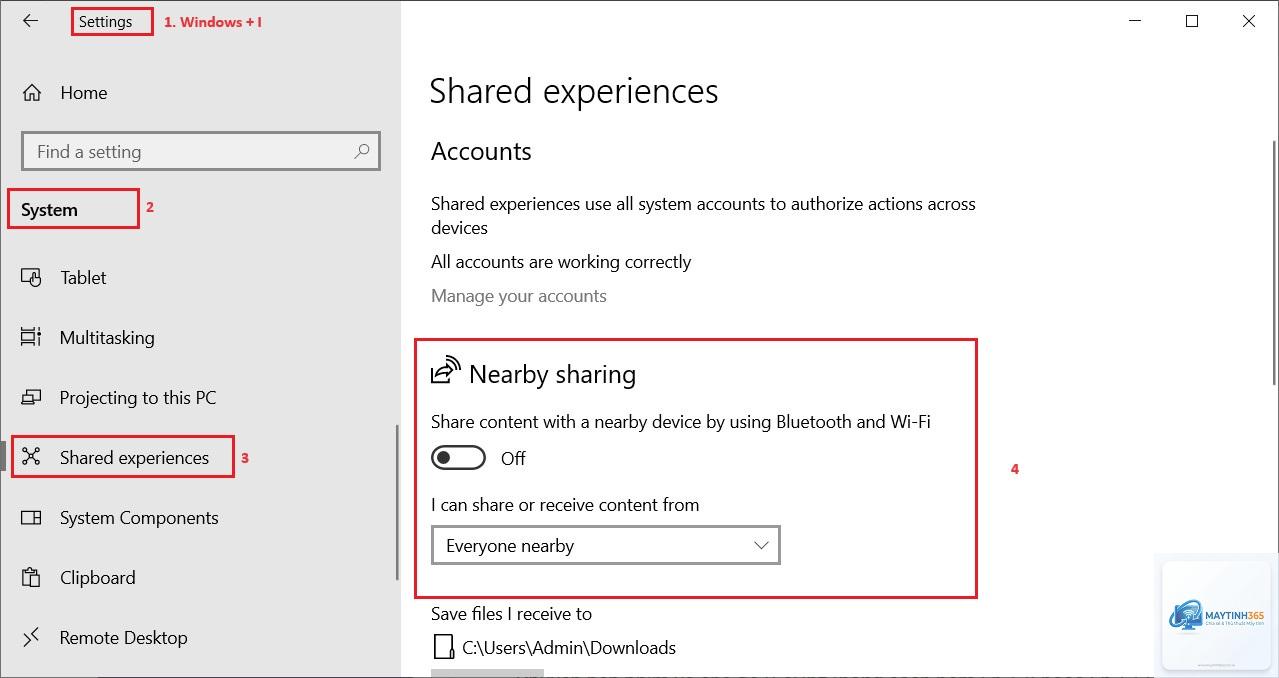Click the Remote Desktop icon
This screenshot has width=1279, height=678.
(31, 637)
